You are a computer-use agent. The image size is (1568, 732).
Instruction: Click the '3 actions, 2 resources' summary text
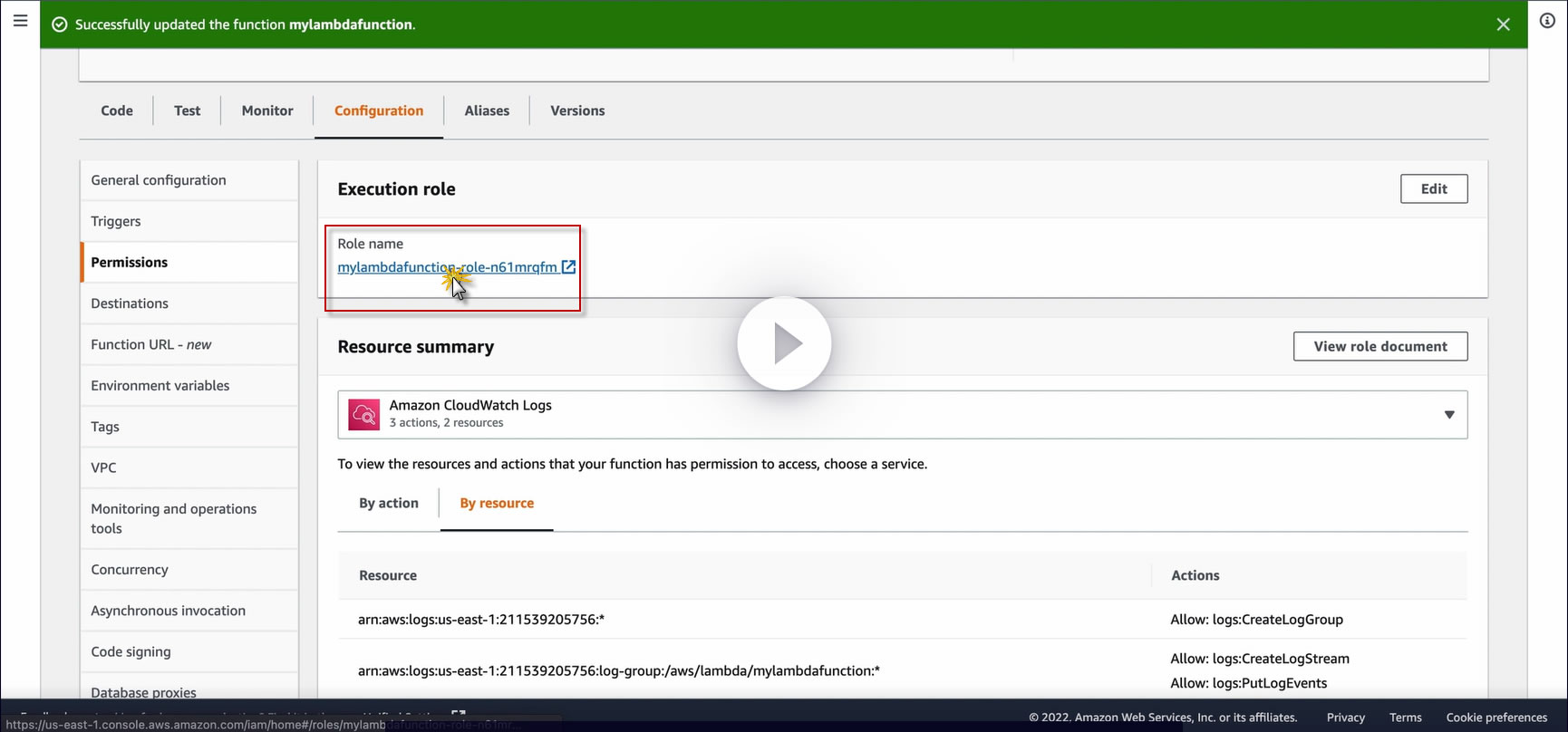tap(446, 423)
